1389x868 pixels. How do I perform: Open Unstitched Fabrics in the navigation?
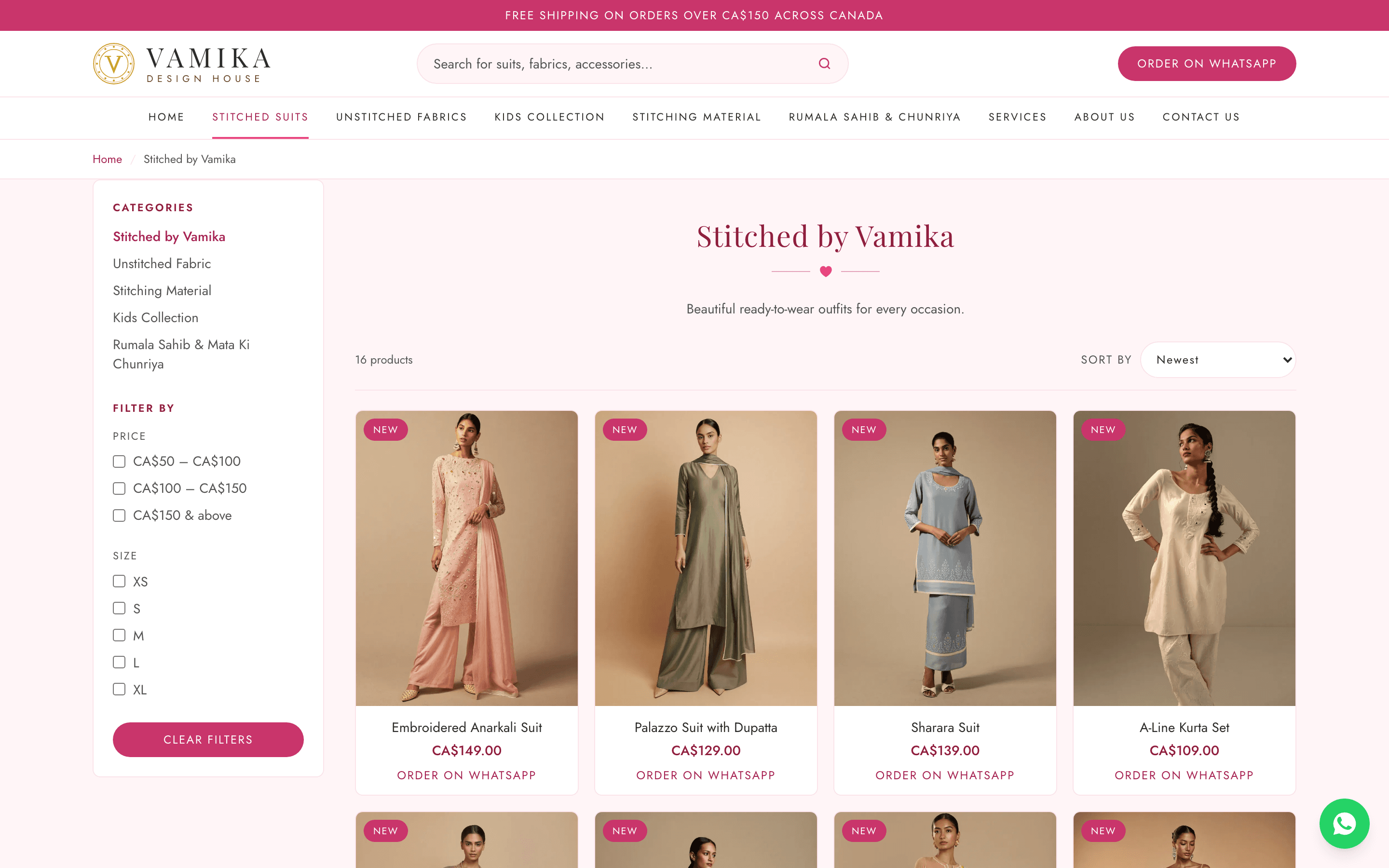[401, 117]
